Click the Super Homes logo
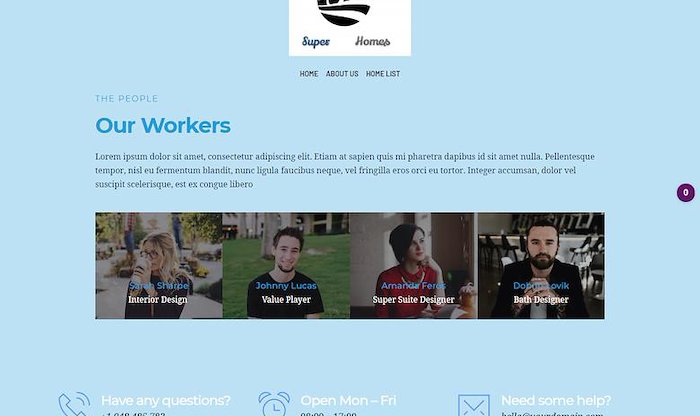The width and height of the screenshot is (700, 416). [350, 28]
